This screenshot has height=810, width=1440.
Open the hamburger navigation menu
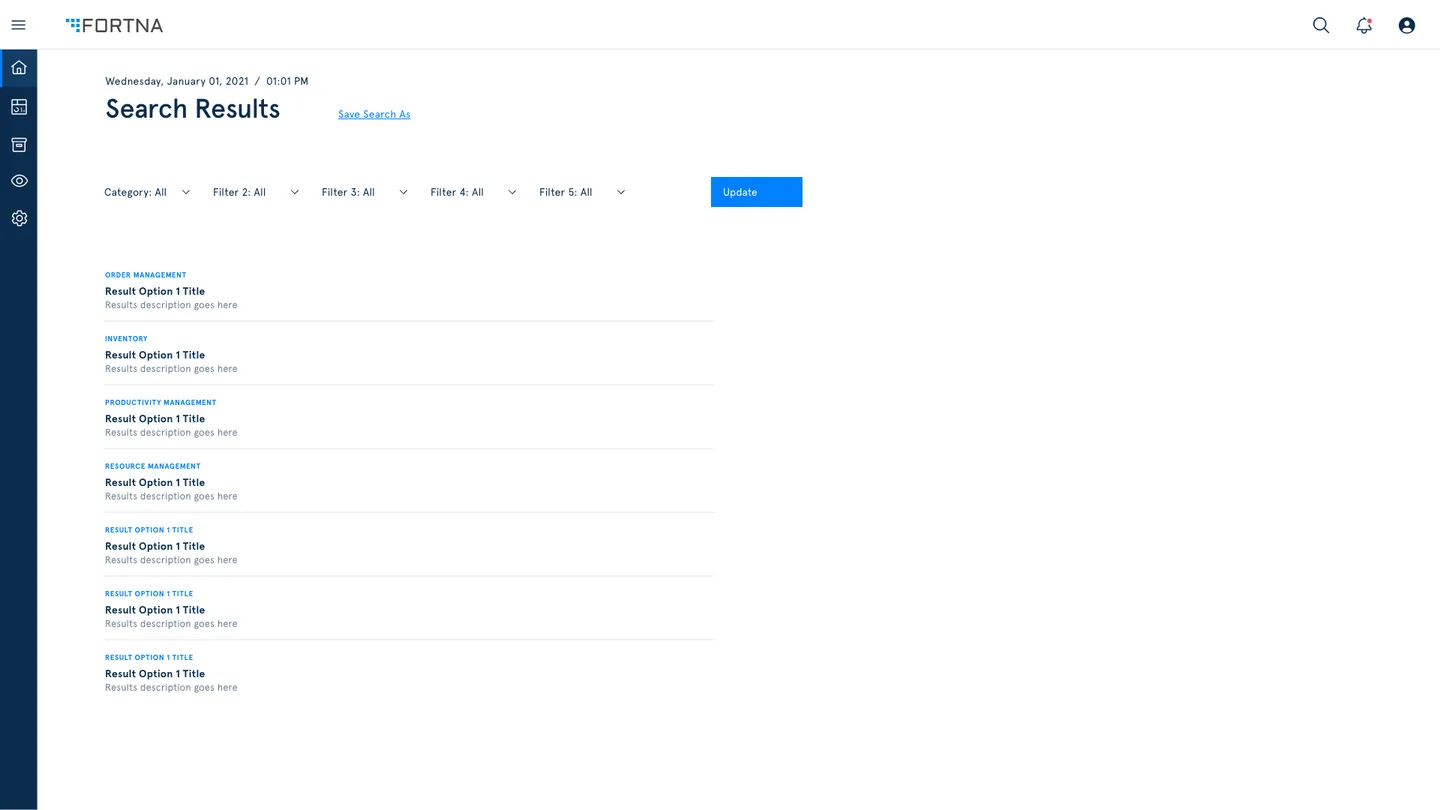pyautogui.click(x=18, y=25)
